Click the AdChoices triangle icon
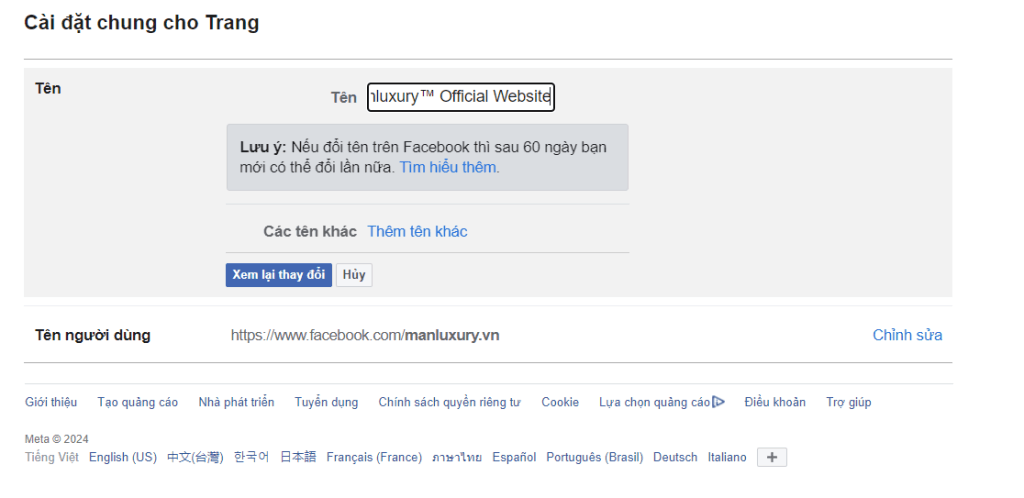 pos(718,402)
